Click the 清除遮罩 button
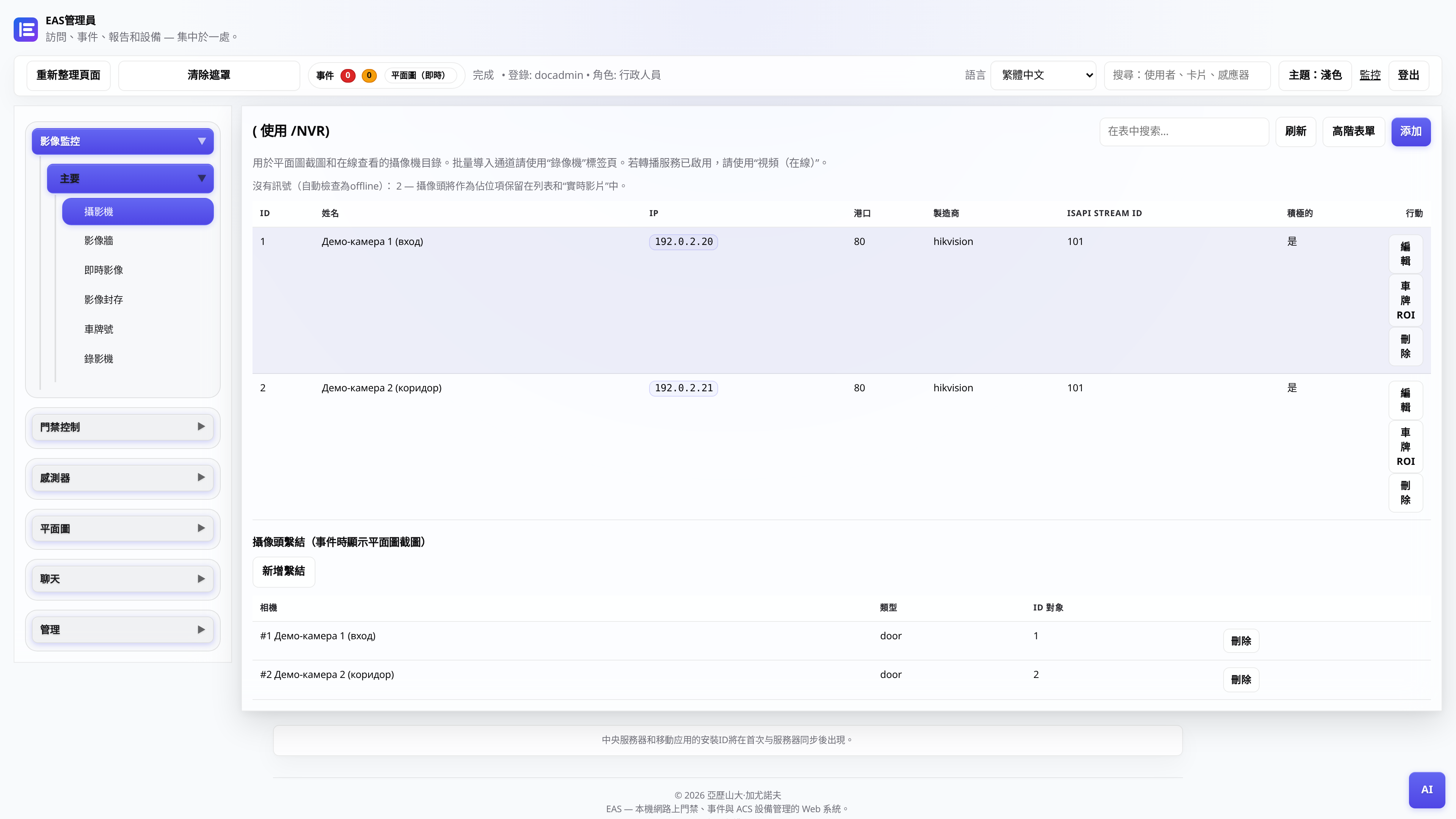 pos(209,75)
